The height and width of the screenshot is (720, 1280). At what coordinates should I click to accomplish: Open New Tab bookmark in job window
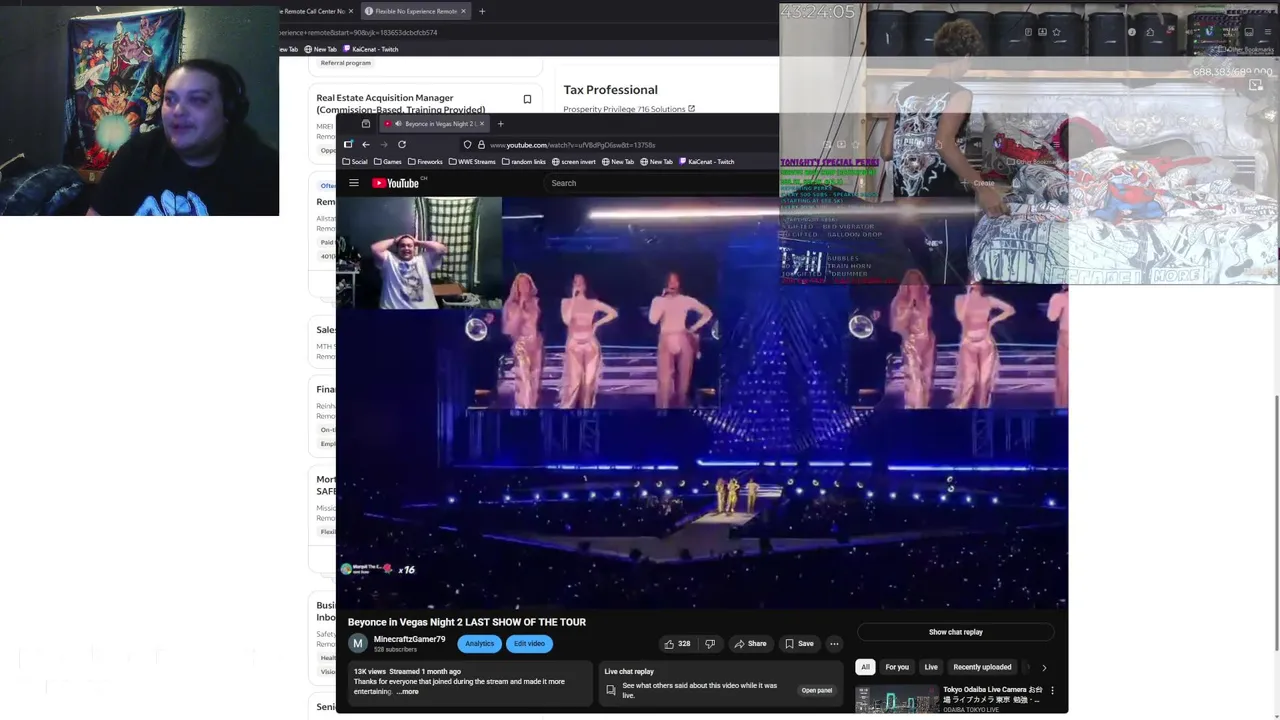coord(321,49)
